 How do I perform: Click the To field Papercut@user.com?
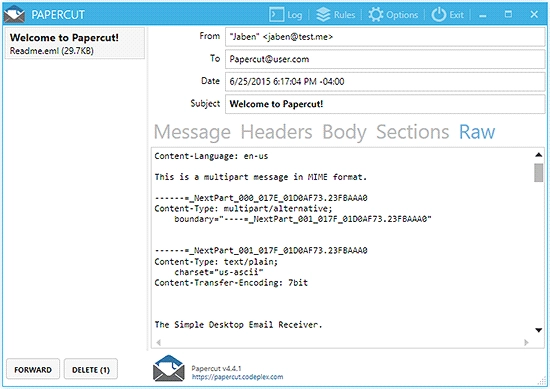tap(385, 59)
